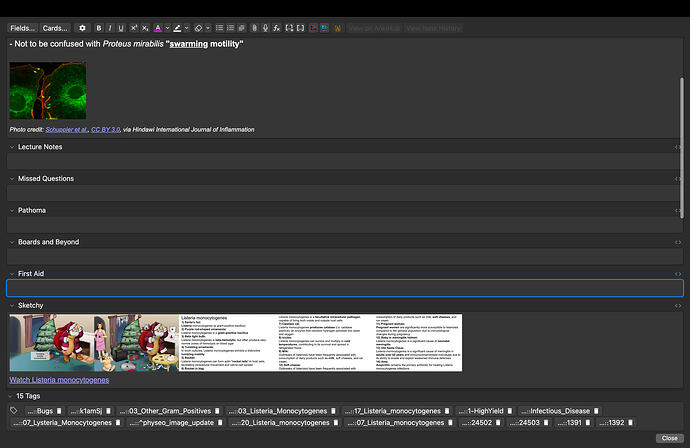The image size is (690, 448).
Task: Click the red image occlusion add-on icon
Action: tap(313, 28)
